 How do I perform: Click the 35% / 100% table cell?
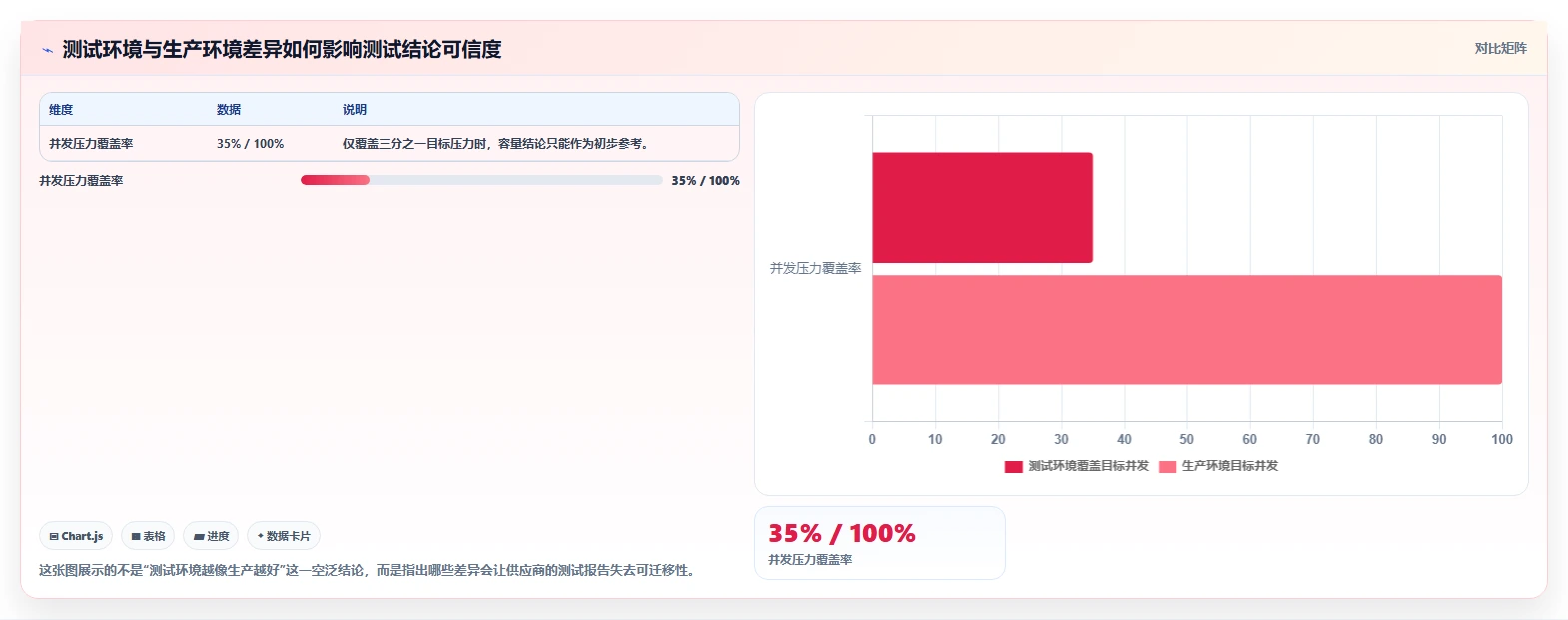[250, 144]
